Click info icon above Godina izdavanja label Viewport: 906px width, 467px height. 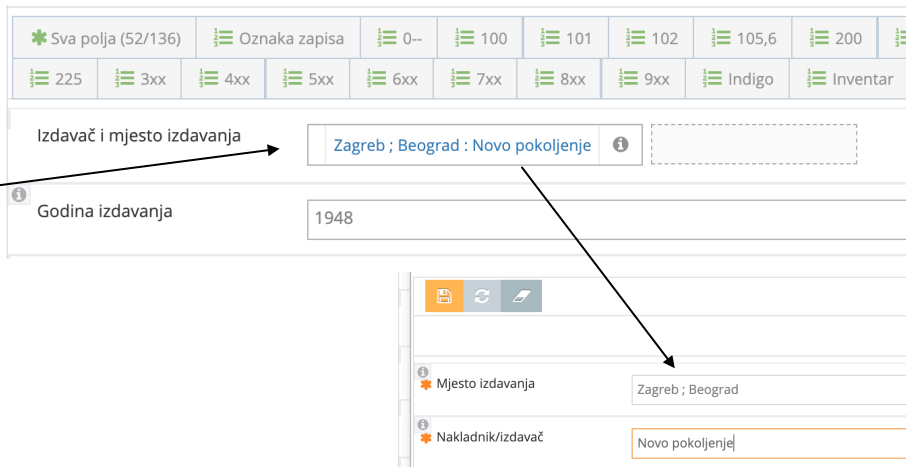coord(19,195)
